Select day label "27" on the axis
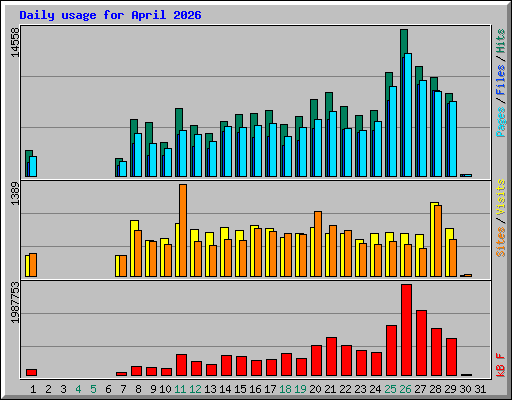Viewport: 512px width, 400px height. click(420, 389)
